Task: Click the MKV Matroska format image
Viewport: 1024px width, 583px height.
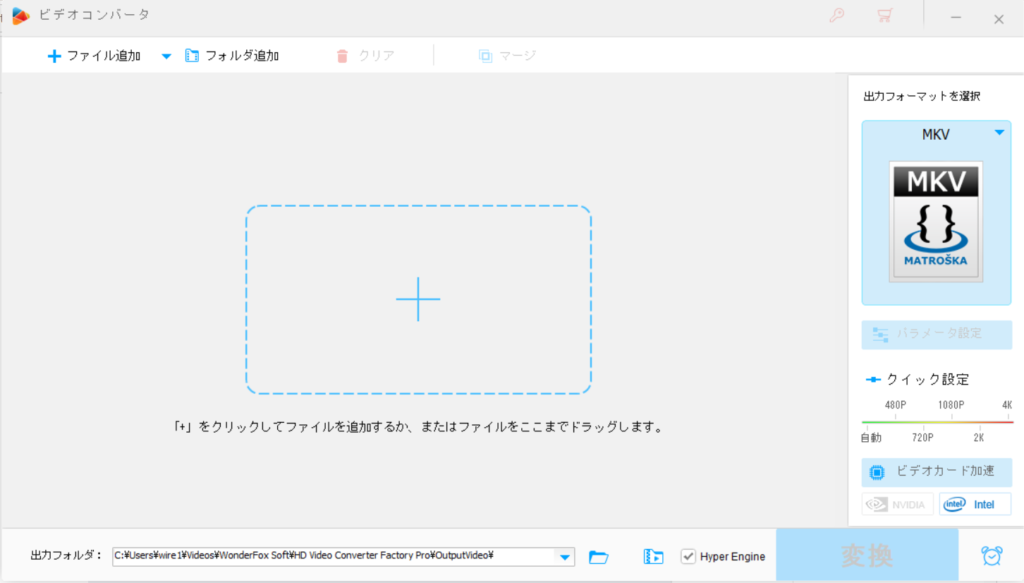Action: (x=936, y=220)
